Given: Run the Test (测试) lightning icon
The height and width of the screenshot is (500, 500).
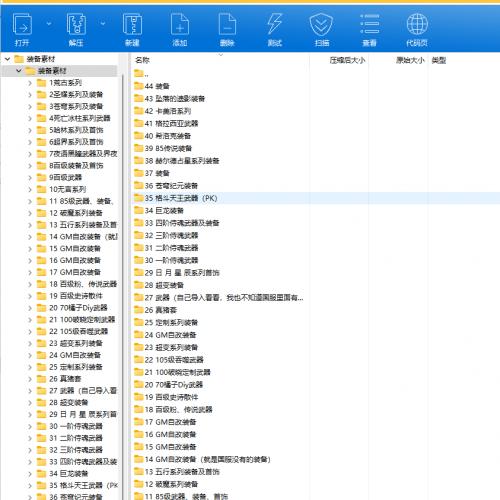Looking at the screenshot, I should point(275,24).
